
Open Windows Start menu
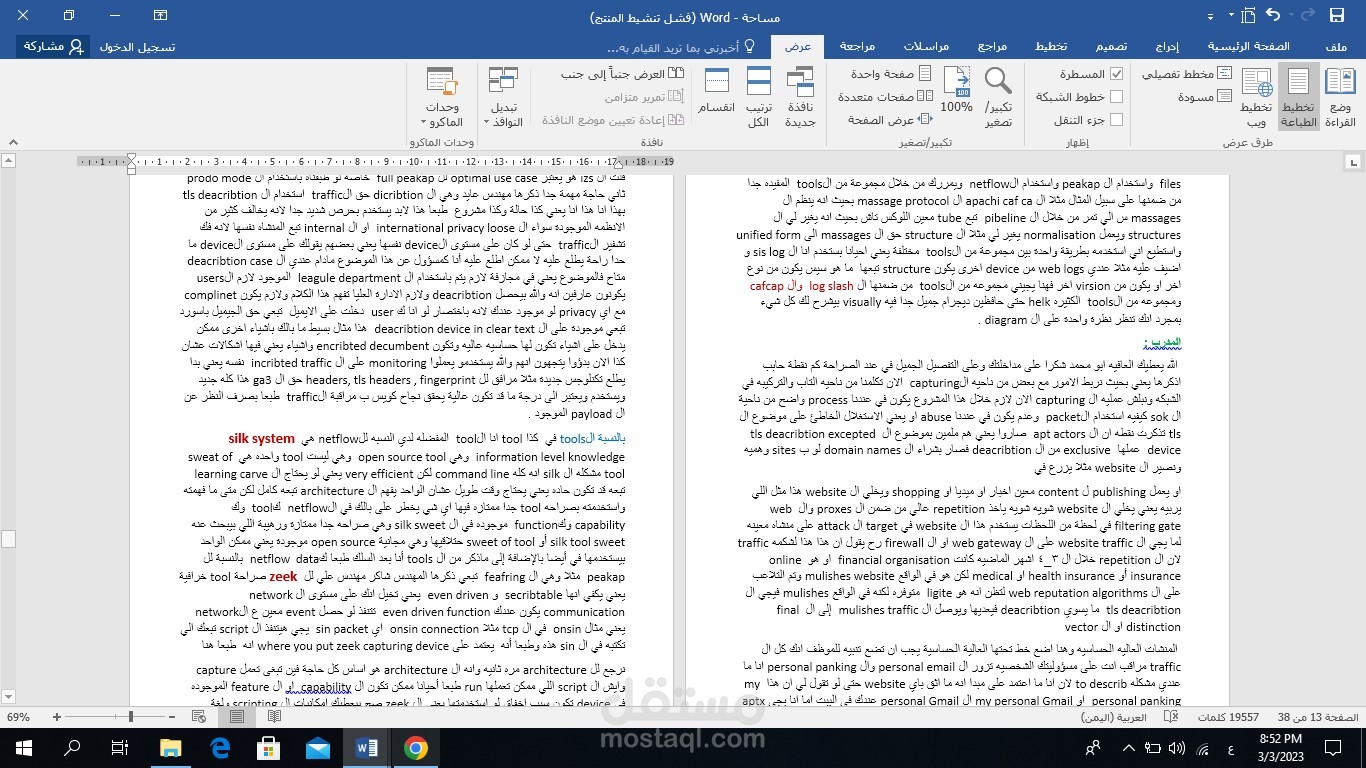click(23, 747)
